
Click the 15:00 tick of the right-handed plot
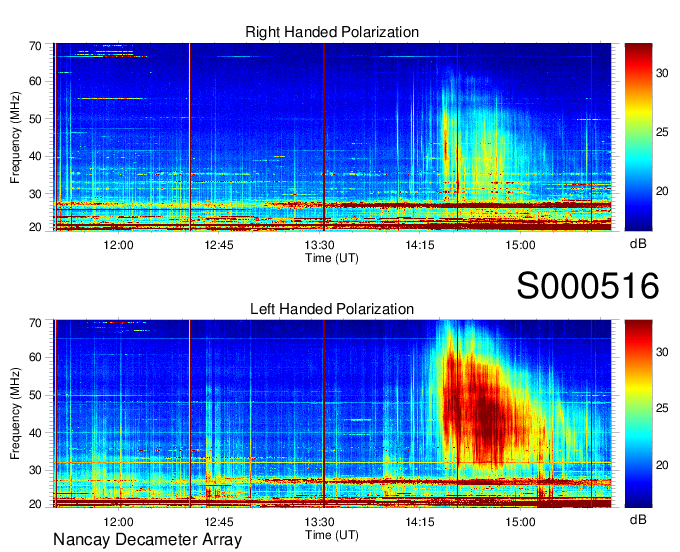coord(520,245)
